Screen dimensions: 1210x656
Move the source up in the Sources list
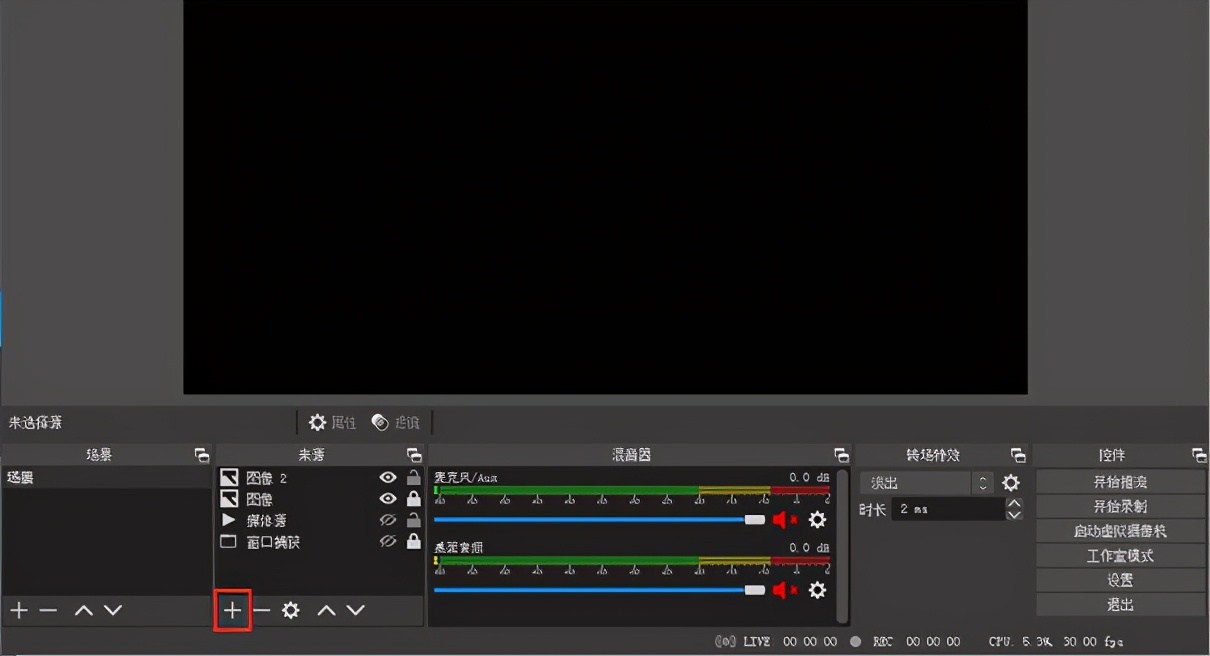point(326,610)
